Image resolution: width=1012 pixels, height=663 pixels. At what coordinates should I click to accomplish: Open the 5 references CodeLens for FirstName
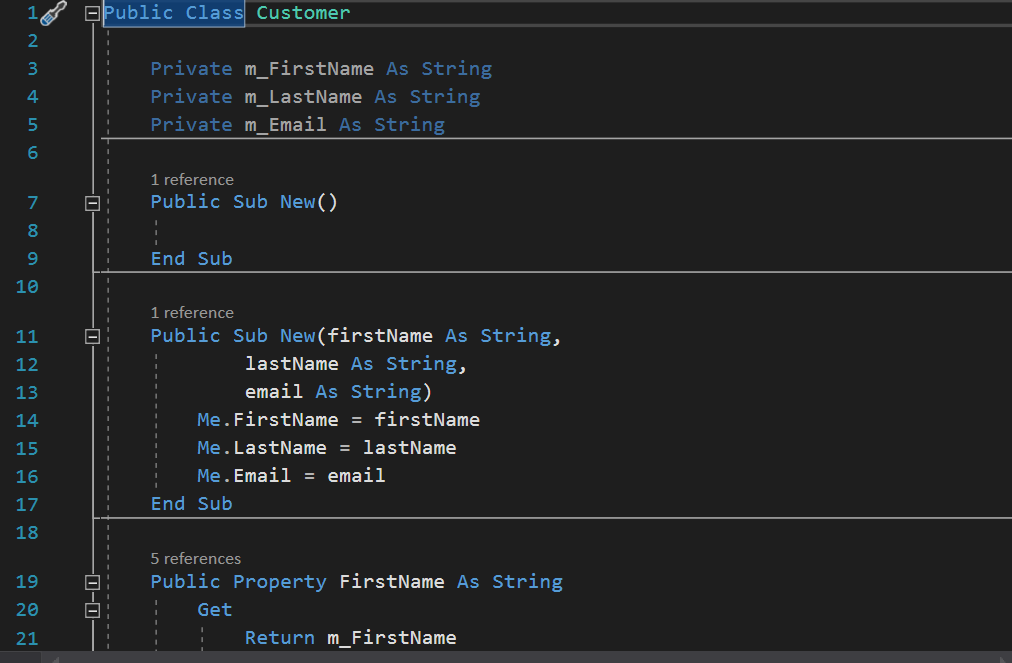coord(196,558)
